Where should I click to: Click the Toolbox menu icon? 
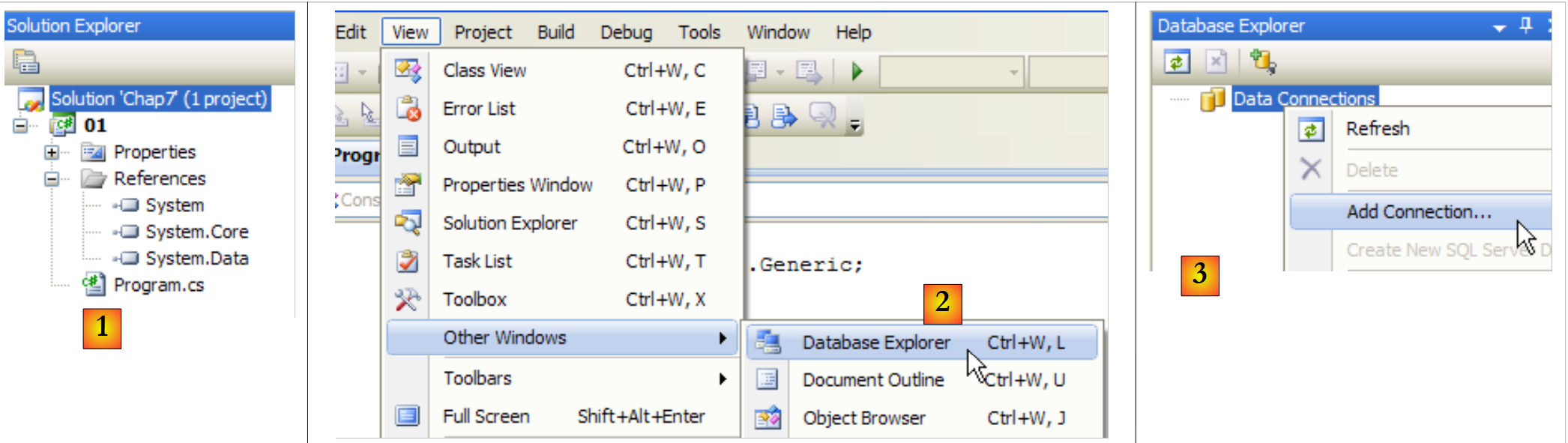408,300
